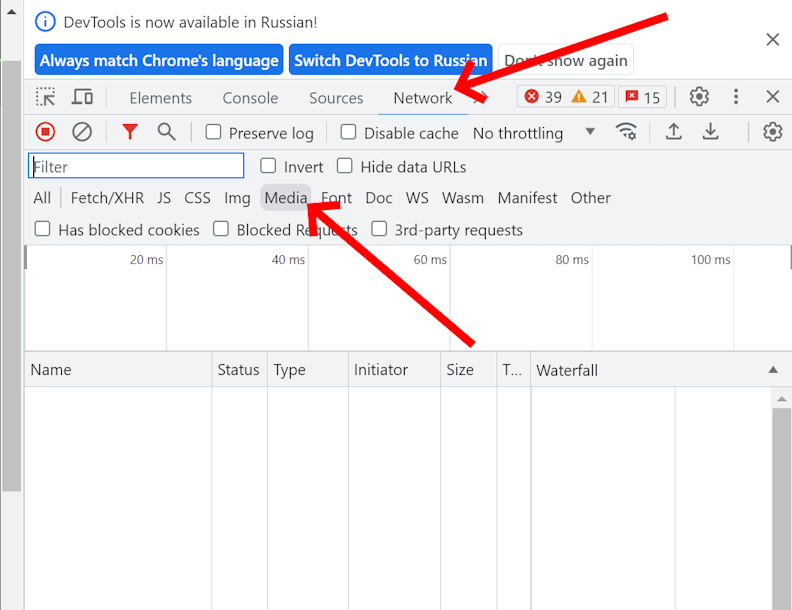Filter by JS requests
Screen dimensions: 792x610
(x=164, y=197)
